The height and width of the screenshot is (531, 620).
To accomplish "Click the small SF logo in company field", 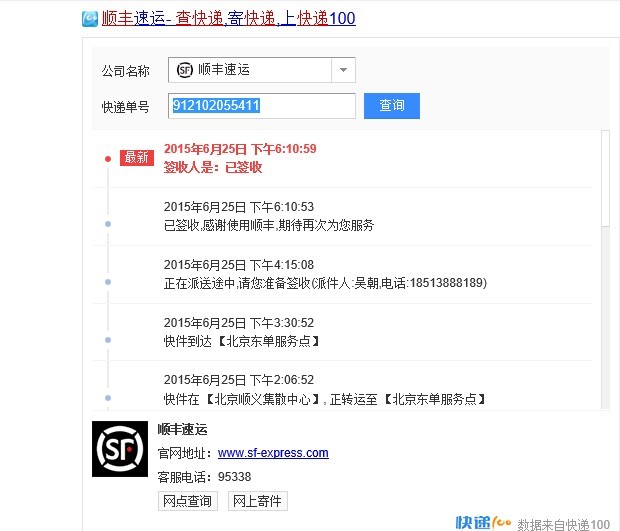I will 184,70.
